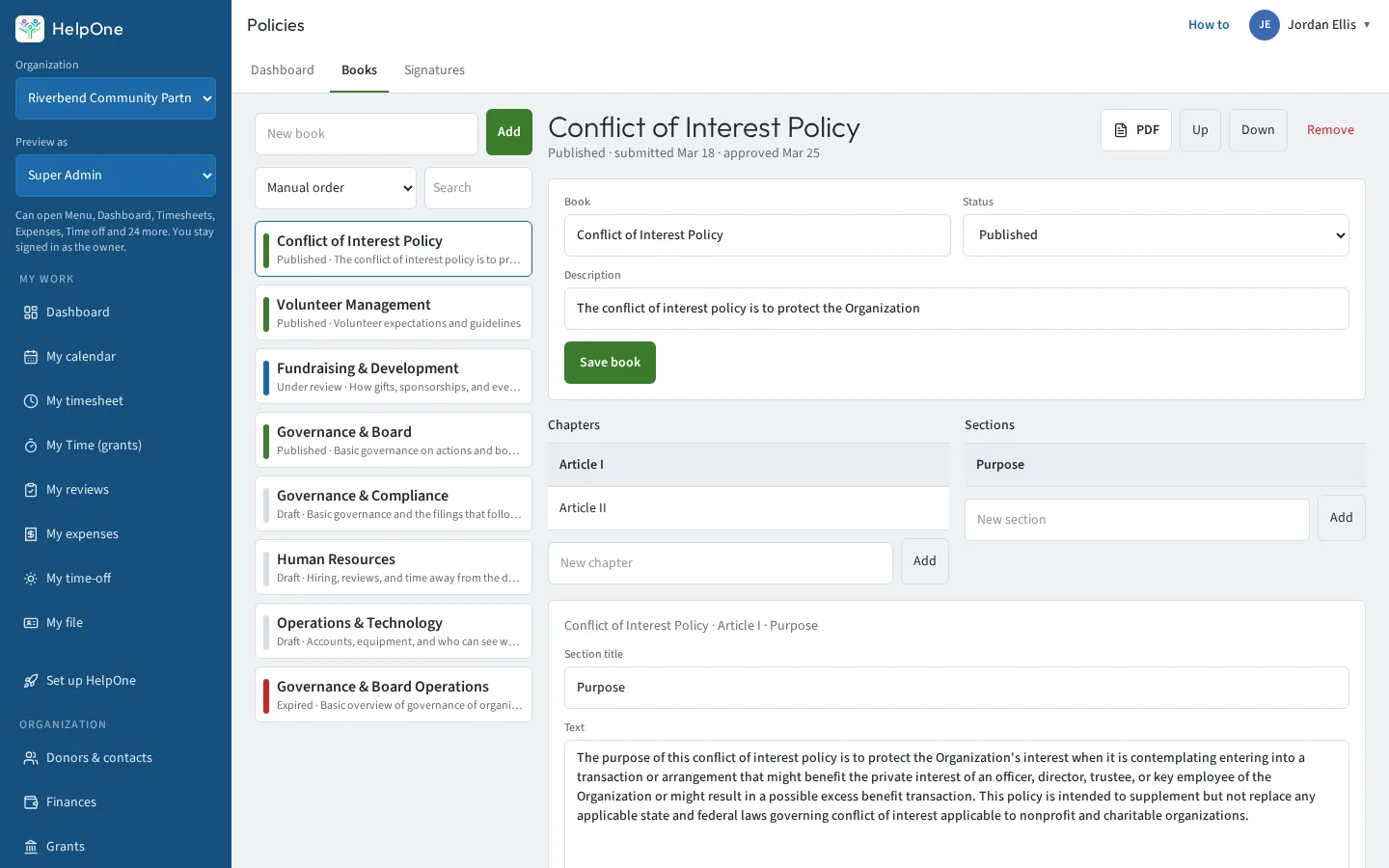Click the Finances wallet icon
The image size is (1389, 868).
(x=31, y=802)
